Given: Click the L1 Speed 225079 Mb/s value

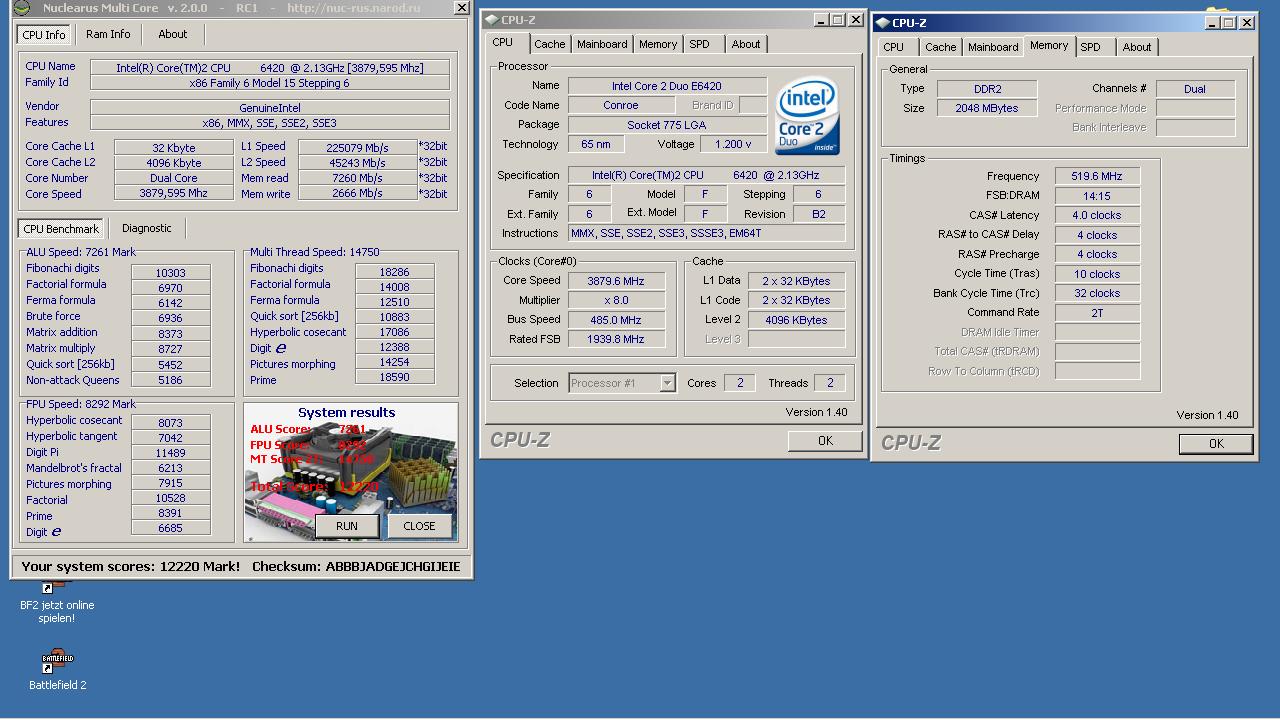Looking at the screenshot, I should (356, 148).
